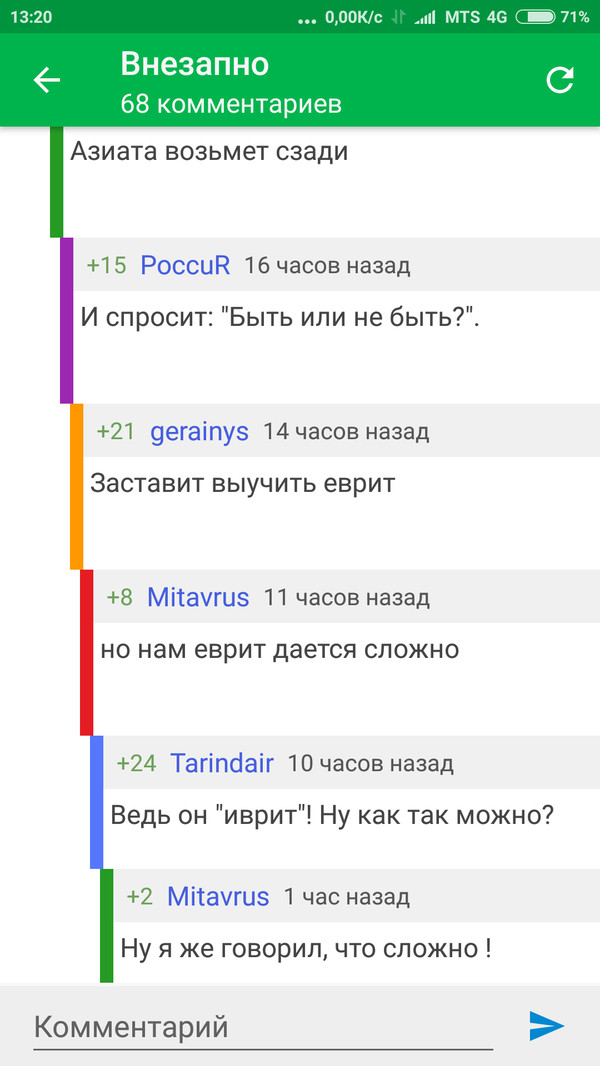The height and width of the screenshot is (1066, 600).
Task: Tap the +15 rating on РоссиR's comment
Action: [x=106, y=265]
